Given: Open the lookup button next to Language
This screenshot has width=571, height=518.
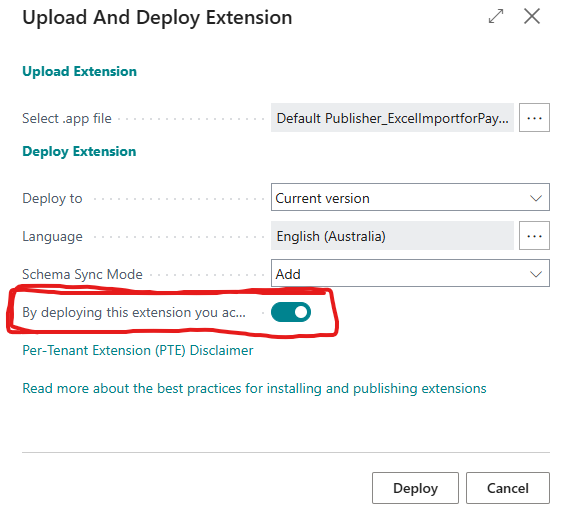Looking at the screenshot, I should tap(534, 236).
